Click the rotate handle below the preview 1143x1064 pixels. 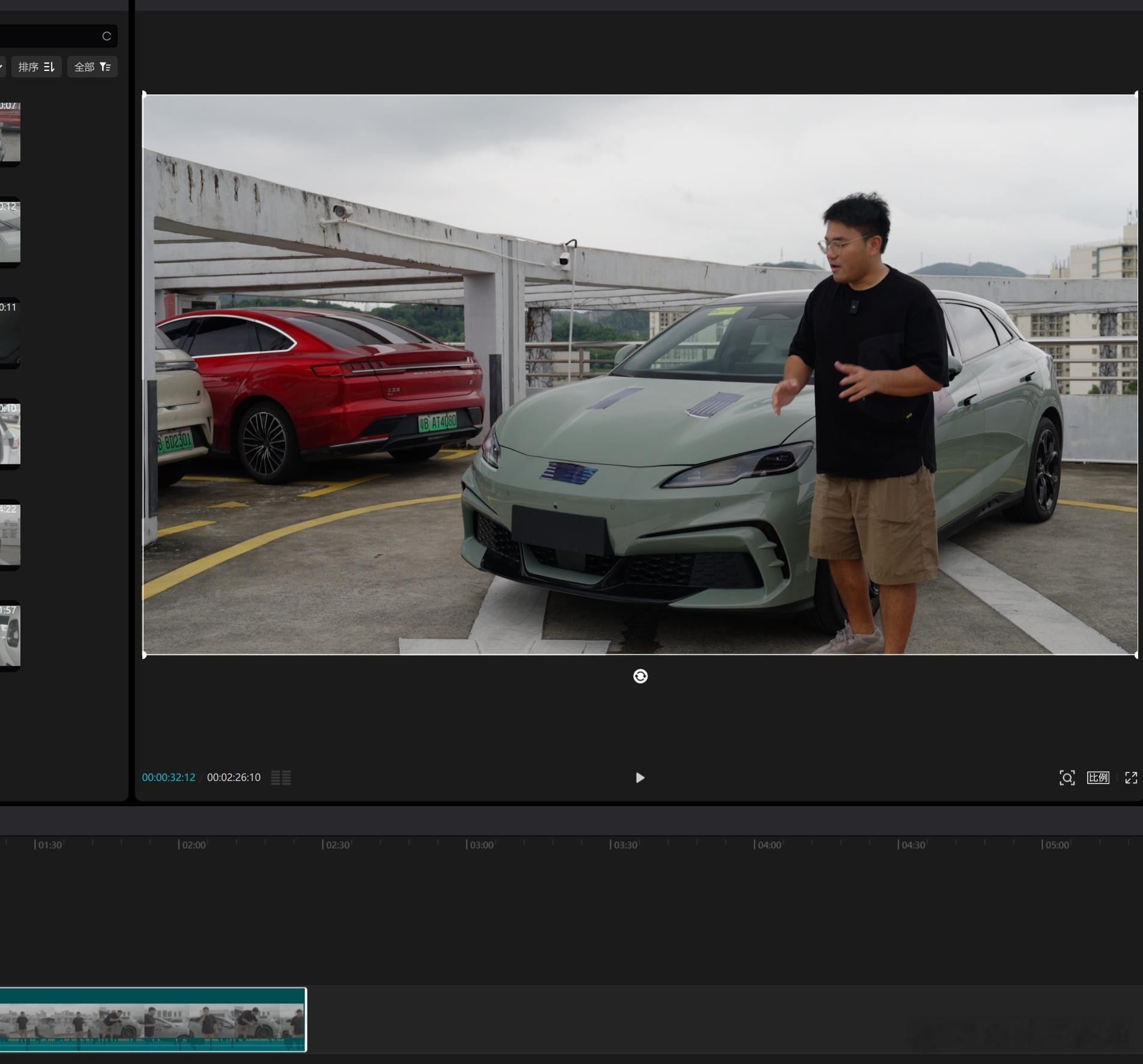point(640,676)
